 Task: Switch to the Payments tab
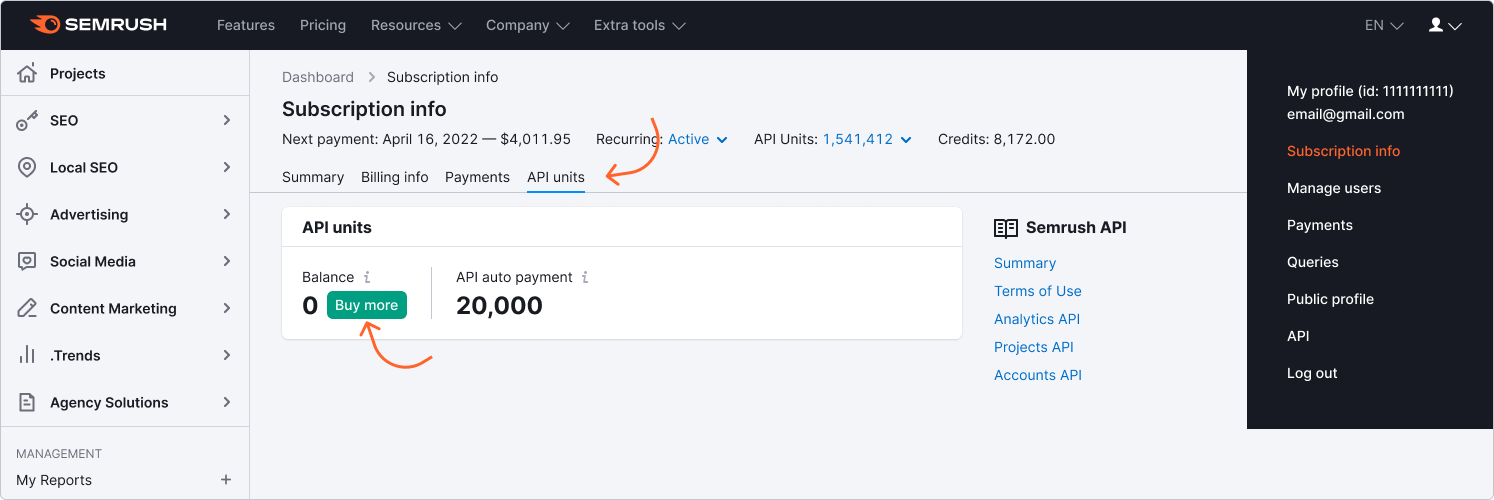(x=477, y=177)
